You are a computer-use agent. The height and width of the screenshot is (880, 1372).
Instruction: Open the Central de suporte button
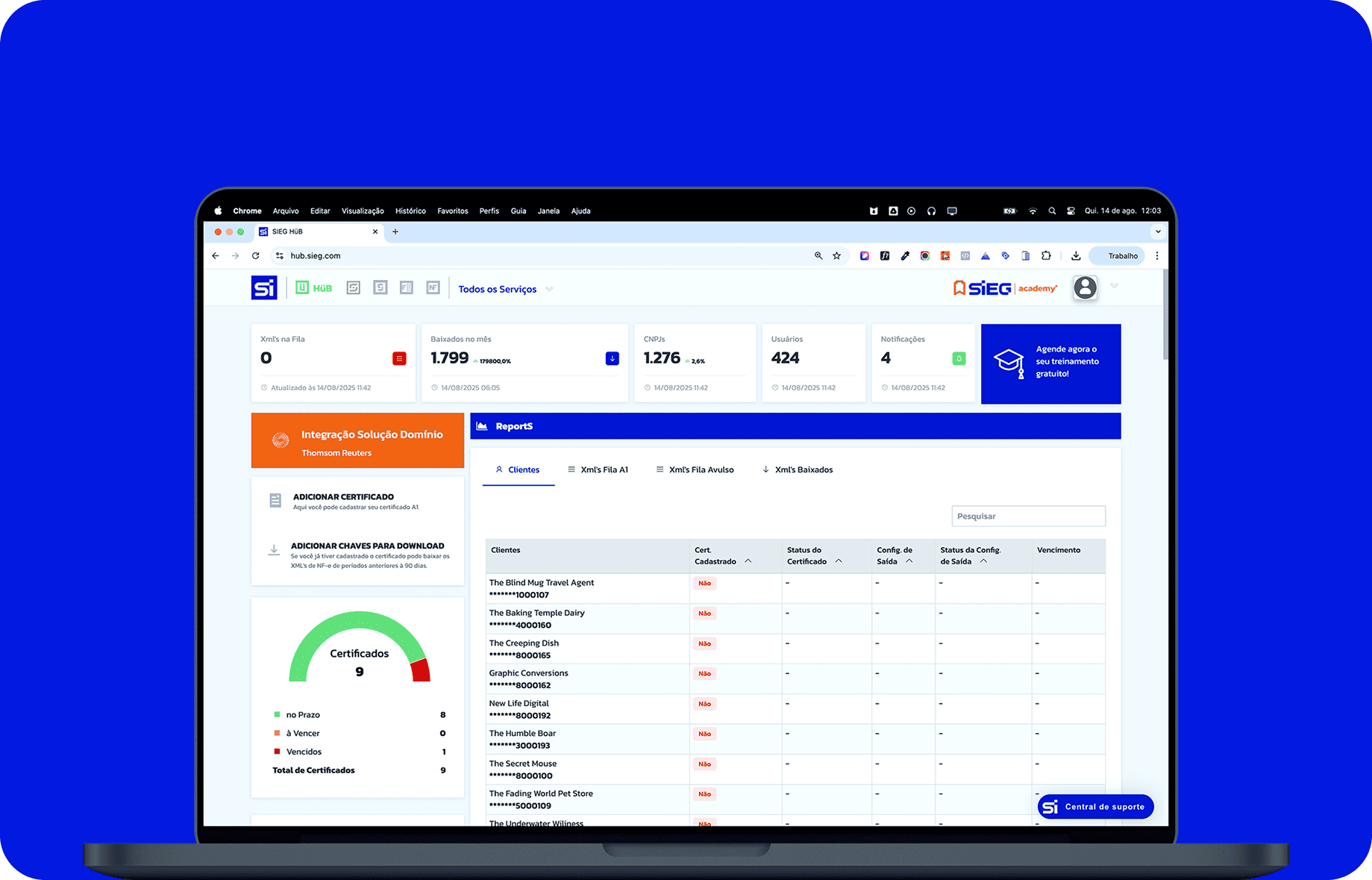(1095, 807)
